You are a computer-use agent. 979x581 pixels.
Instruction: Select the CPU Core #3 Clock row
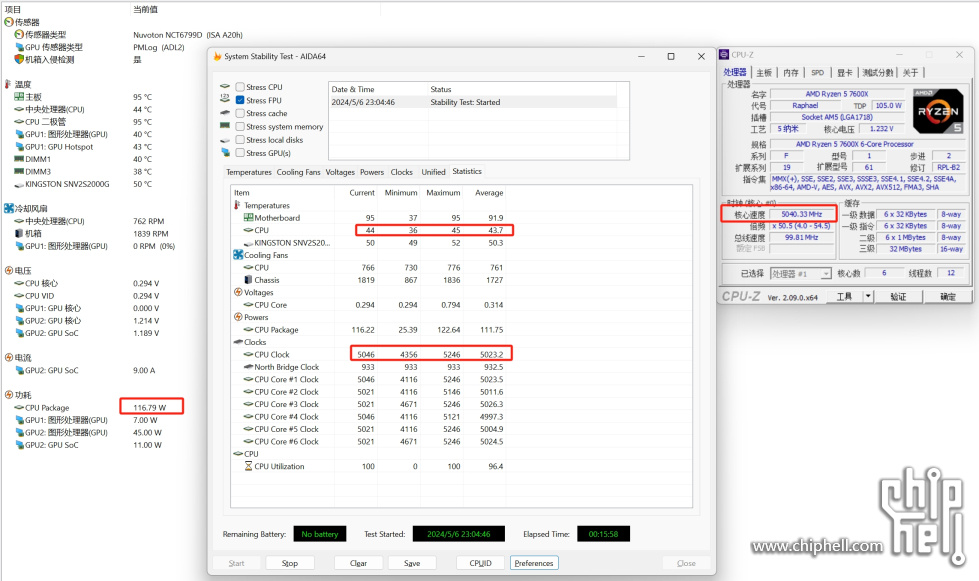coord(368,404)
